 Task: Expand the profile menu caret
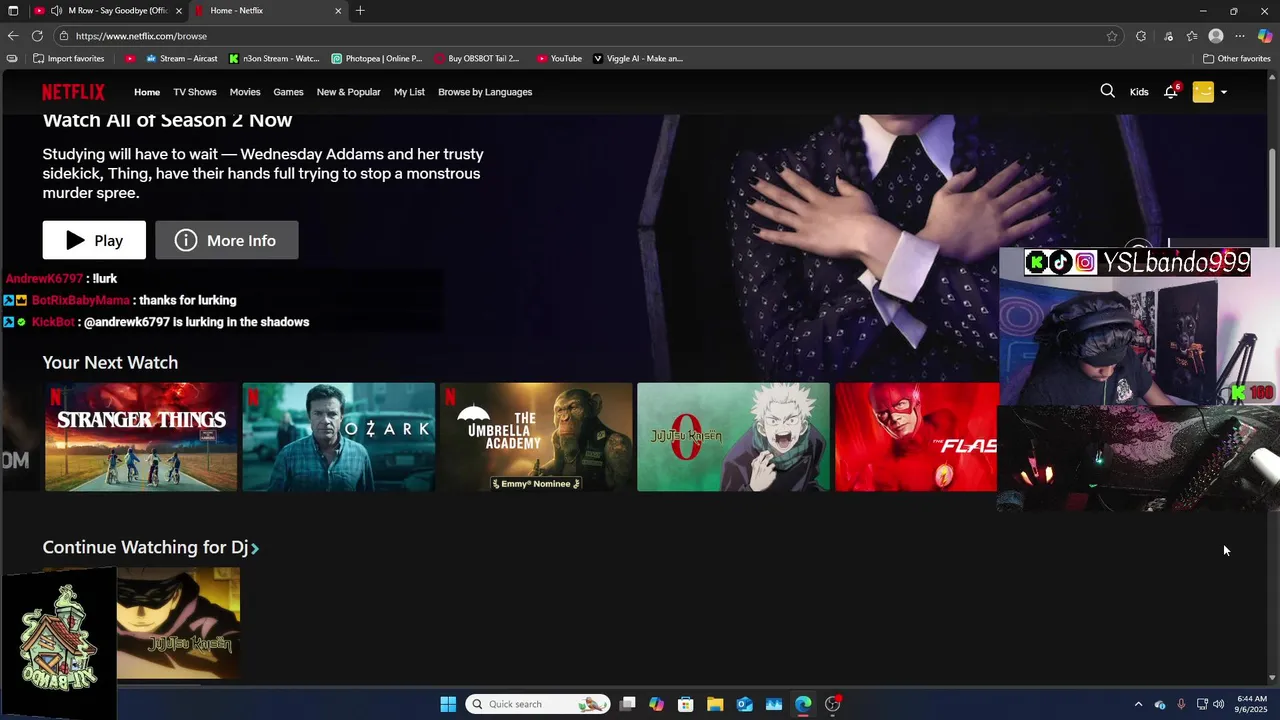tap(1224, 92)
